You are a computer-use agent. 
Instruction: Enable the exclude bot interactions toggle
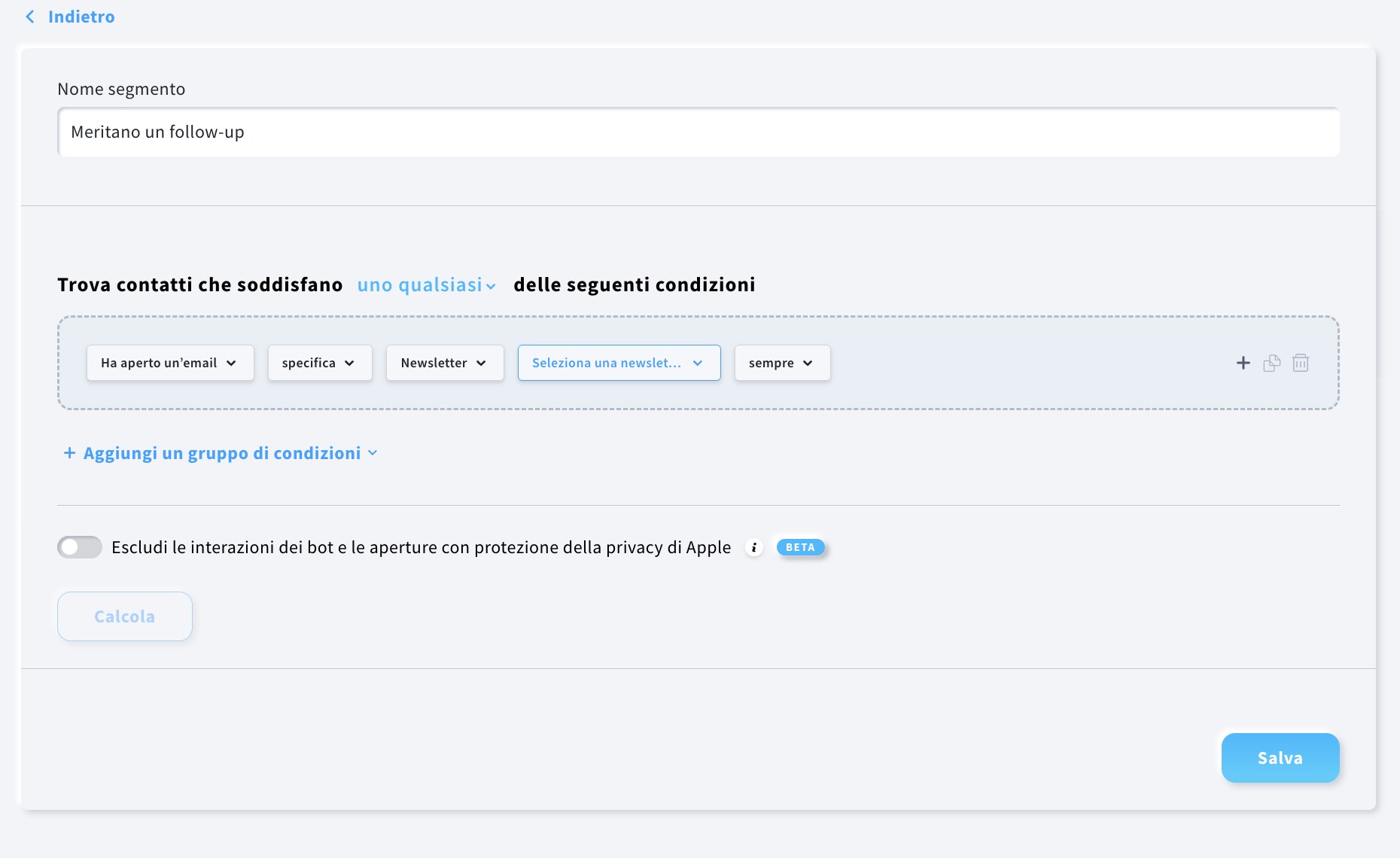coord(80,547)
